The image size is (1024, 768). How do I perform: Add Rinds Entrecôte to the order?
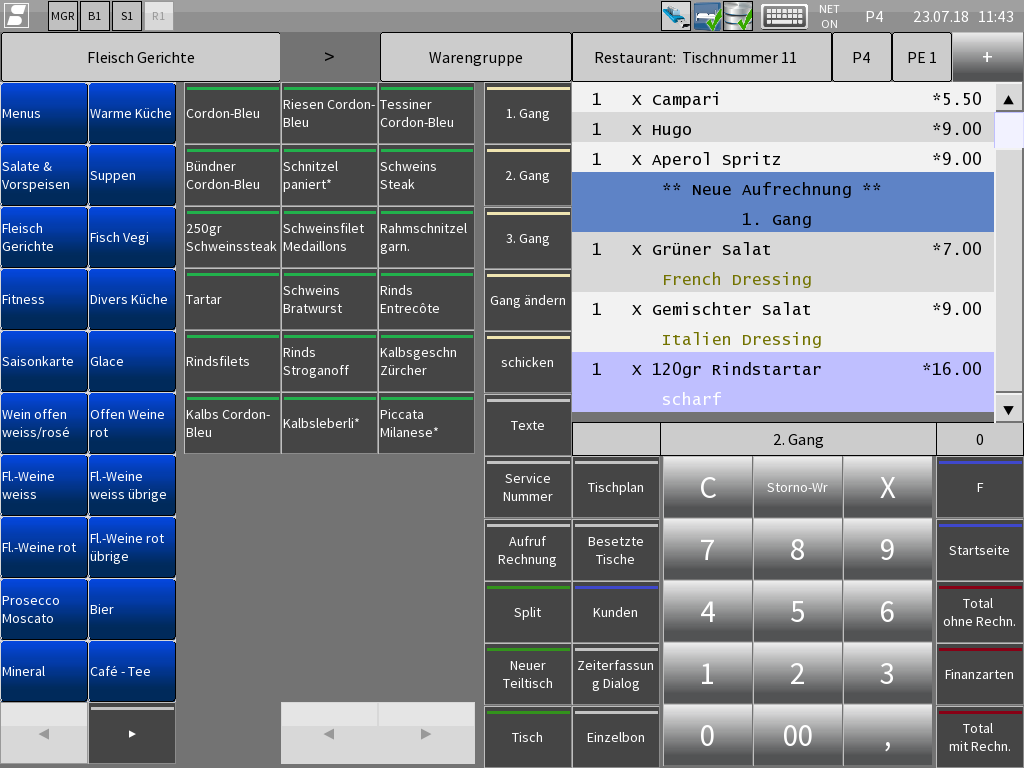pyautogui.click(x=426, y=300)
